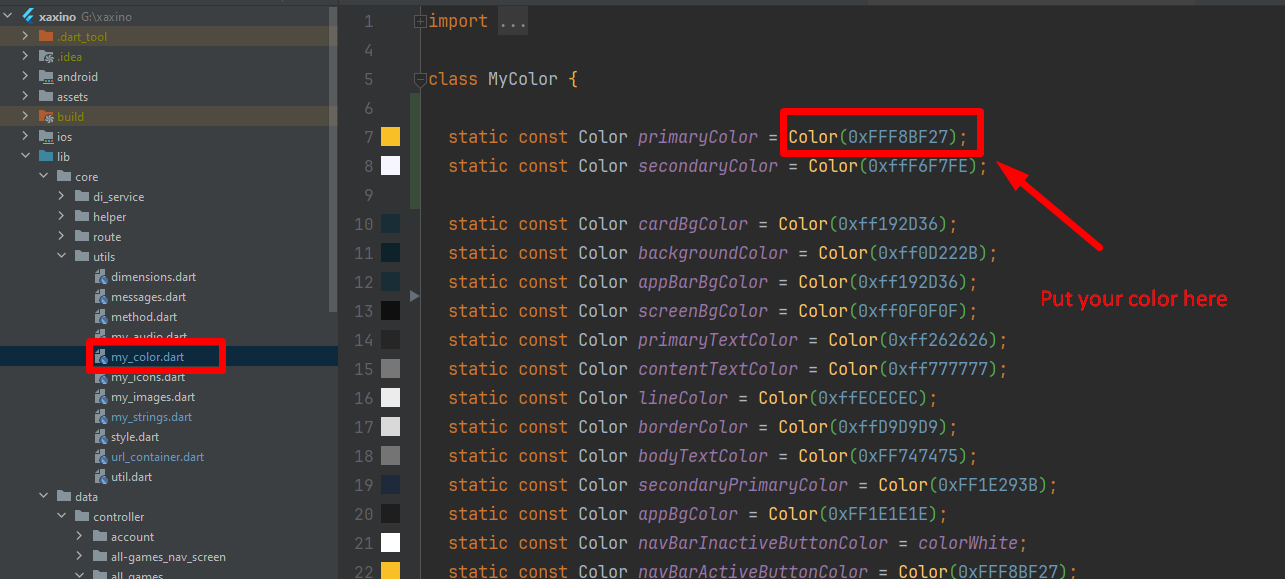Click the messages.dart file icon
The width and height of the screenshot is (1285, 579).
click(x=101, y=297)
